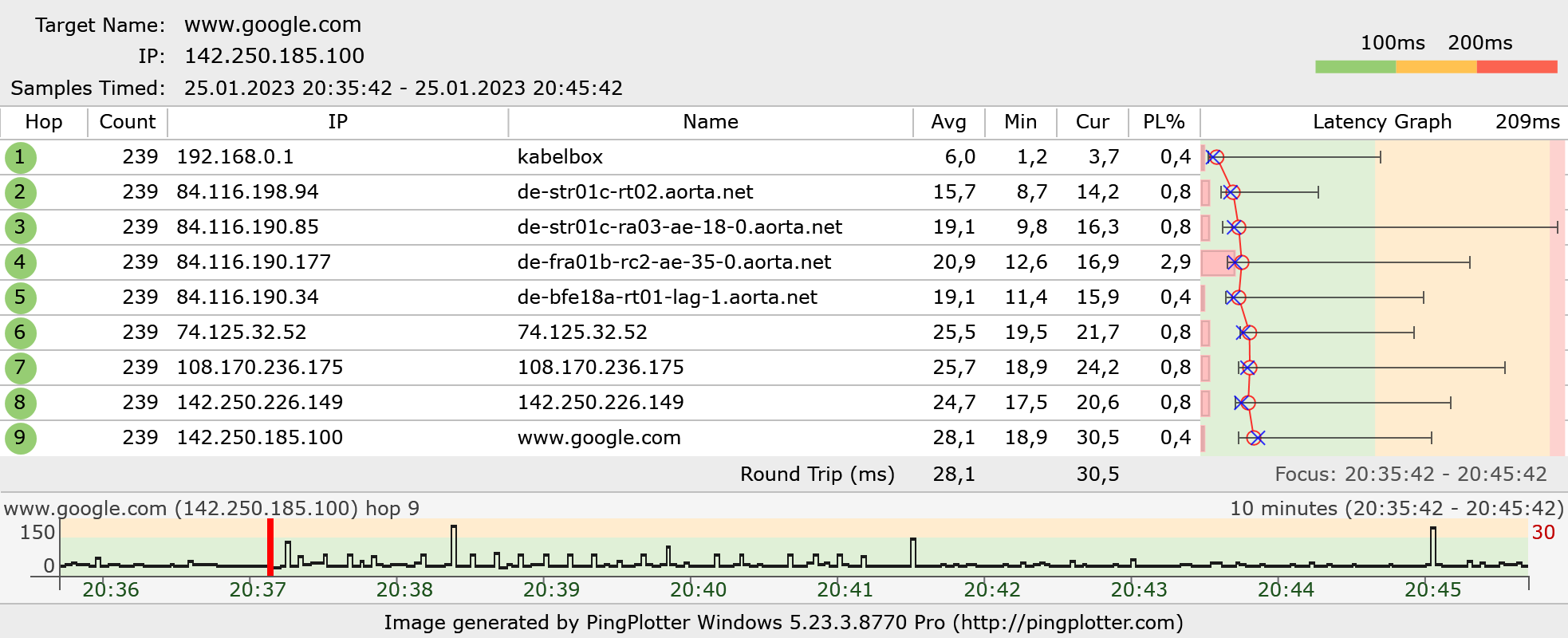Click the Name column header

coord(711,122)
